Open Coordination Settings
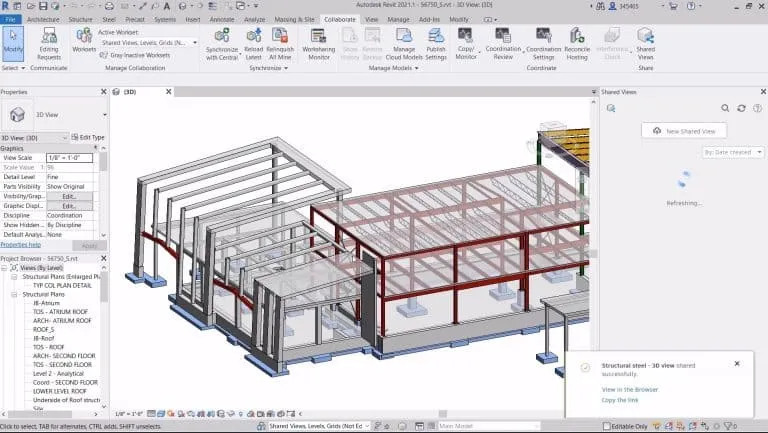768x433 pixels. tap(543, 44)
